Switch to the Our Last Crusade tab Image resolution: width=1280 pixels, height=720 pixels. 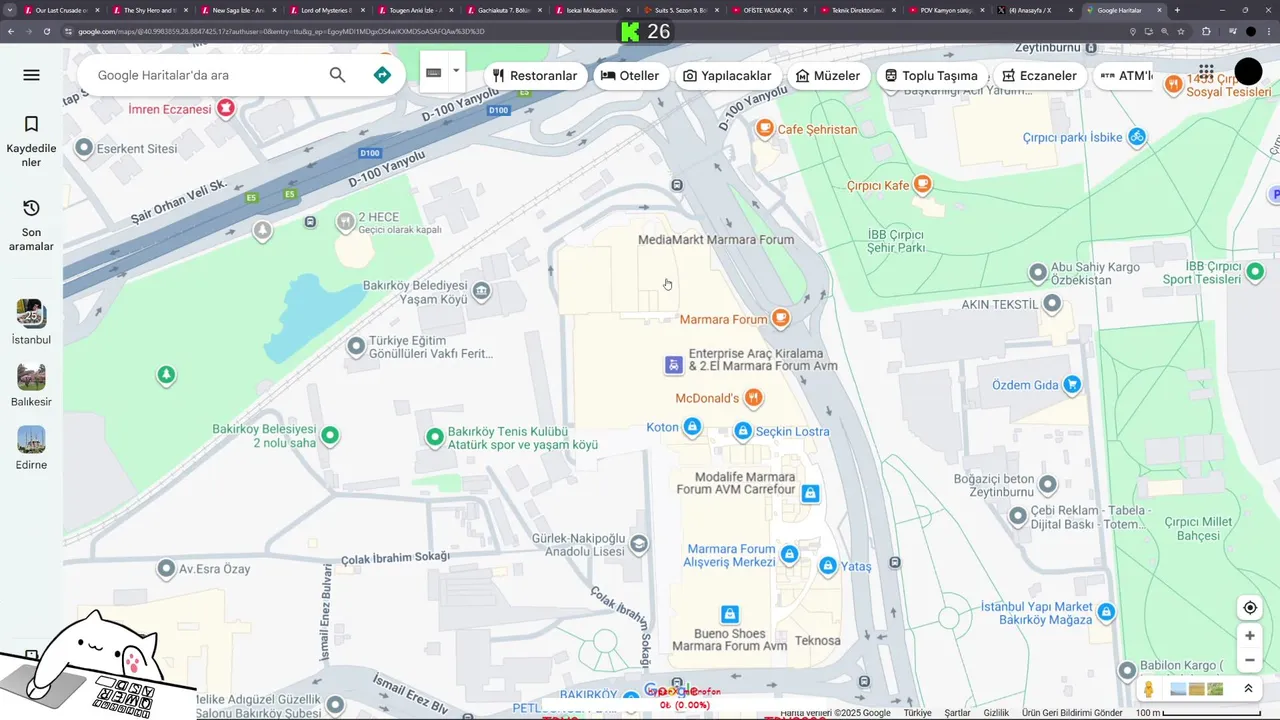pyautogui.click(x=60, y=10)
